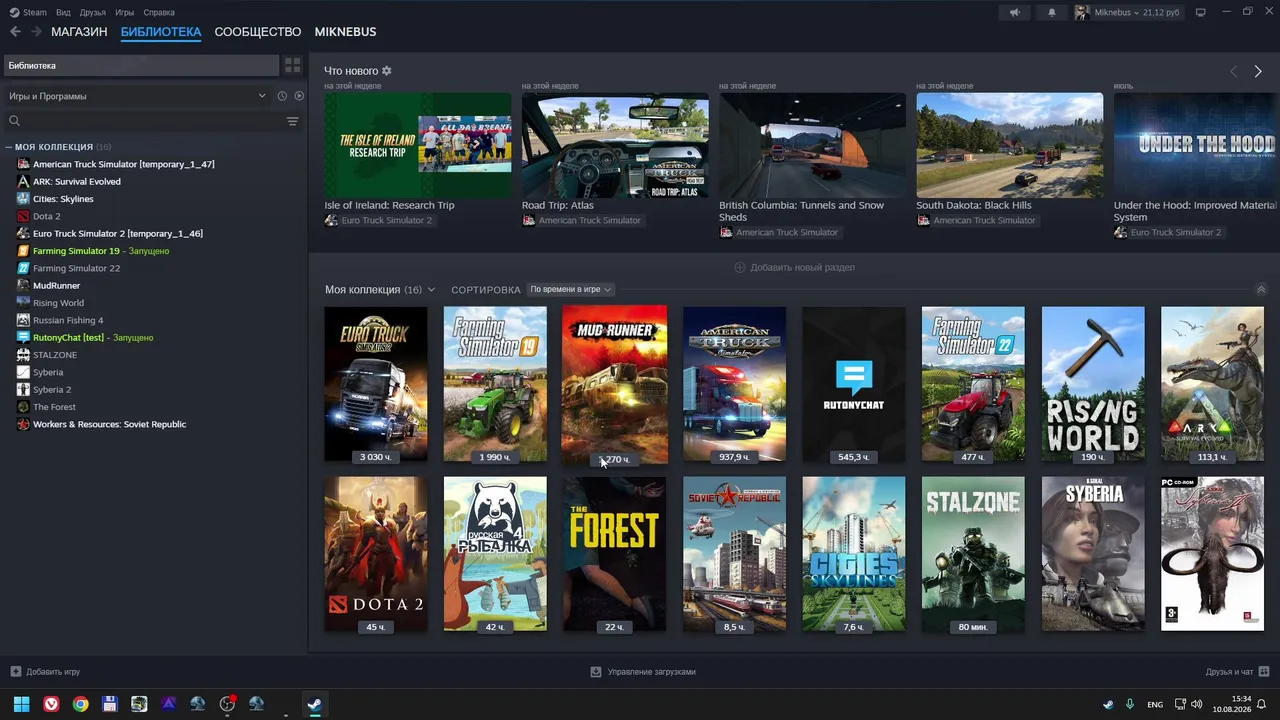The height and width of the screenshot is (720, 1280).
Task: Switch to the МАГАЗИН tab
Action: point(79,32)
